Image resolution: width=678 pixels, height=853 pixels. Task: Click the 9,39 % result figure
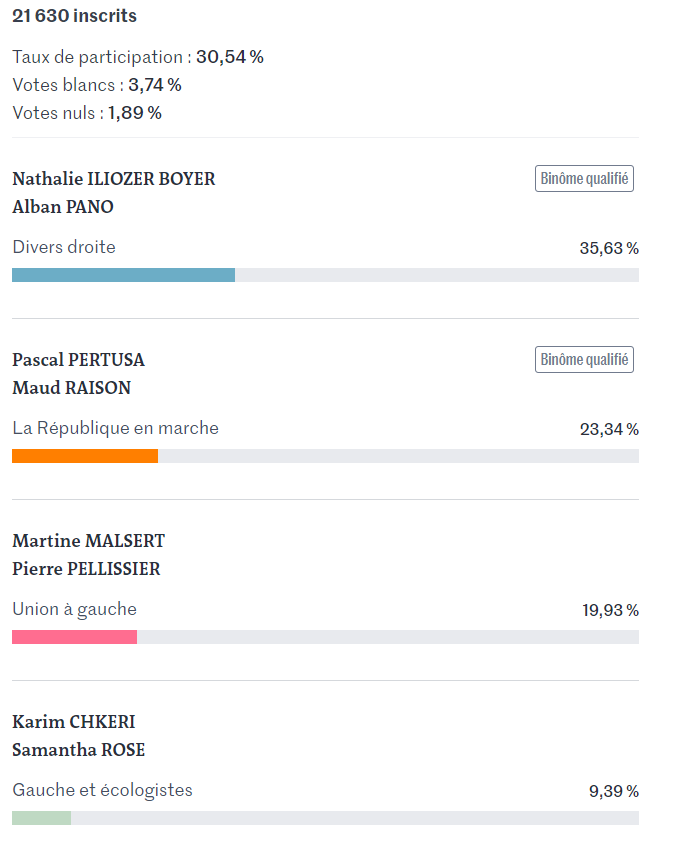[x=614, y=792]
